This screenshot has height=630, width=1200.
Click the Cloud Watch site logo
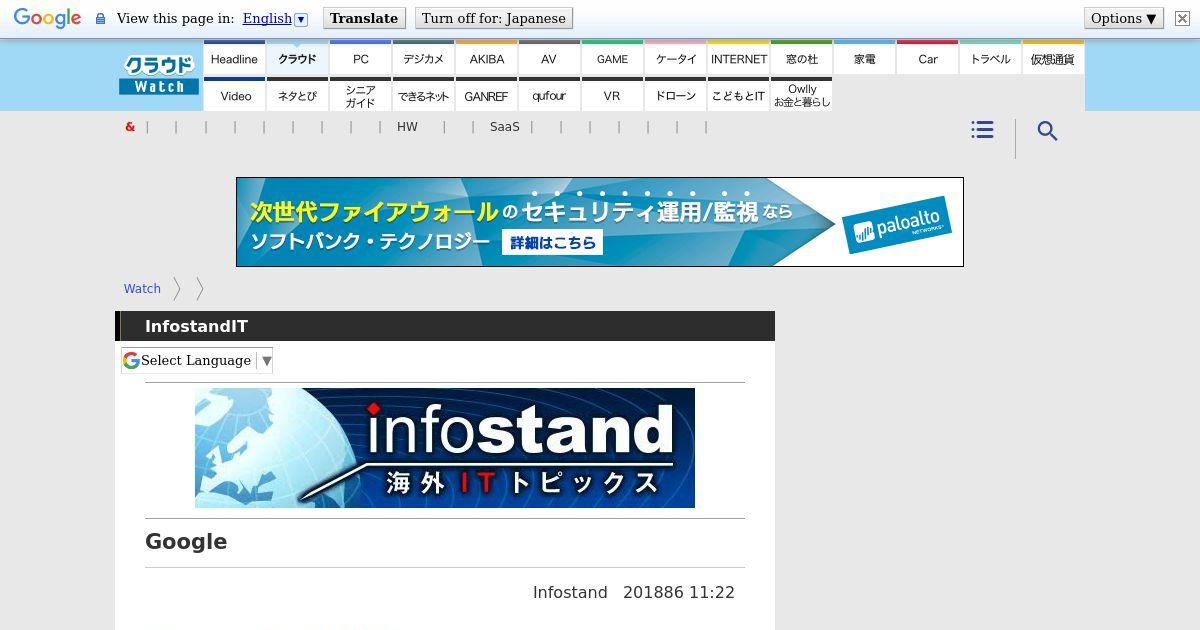159,75
